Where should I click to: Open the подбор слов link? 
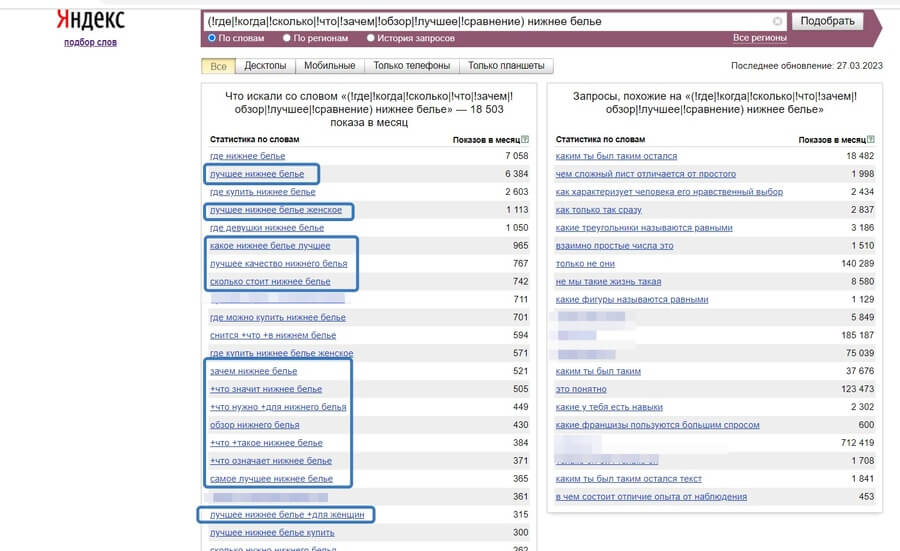(90, 42)
